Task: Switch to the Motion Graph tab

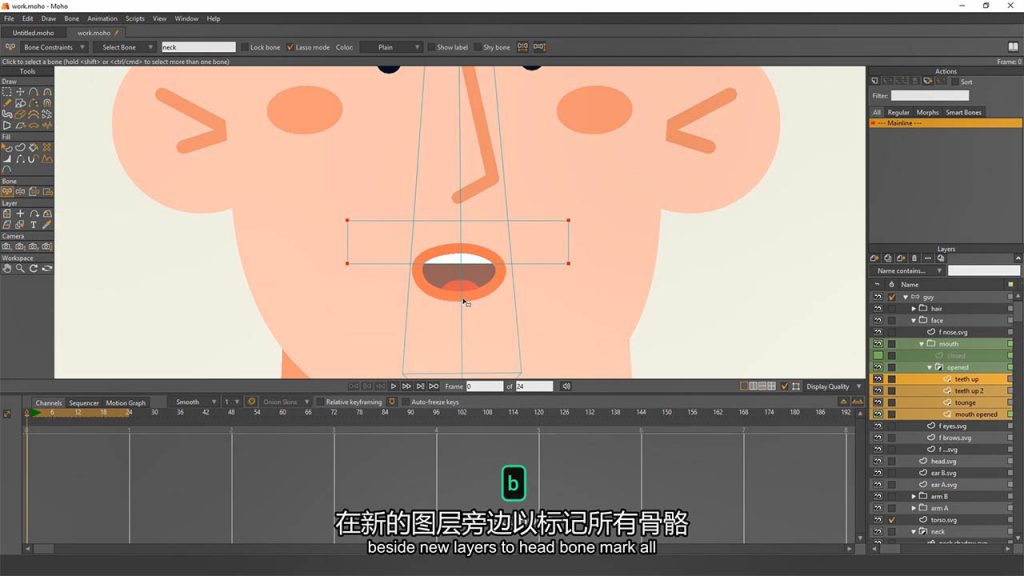Action: (x=125, y=403)
